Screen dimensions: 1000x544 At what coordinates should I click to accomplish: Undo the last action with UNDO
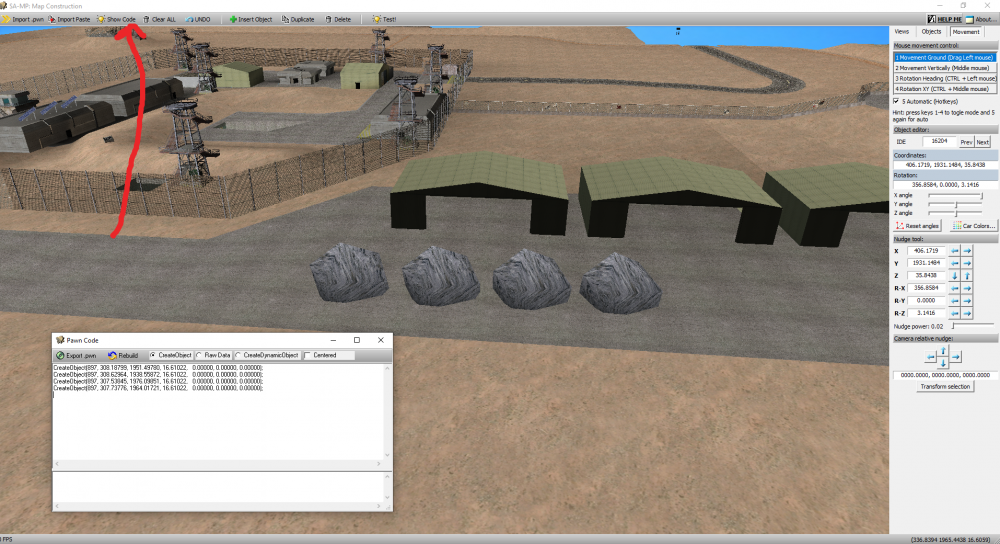pos(197,19)
